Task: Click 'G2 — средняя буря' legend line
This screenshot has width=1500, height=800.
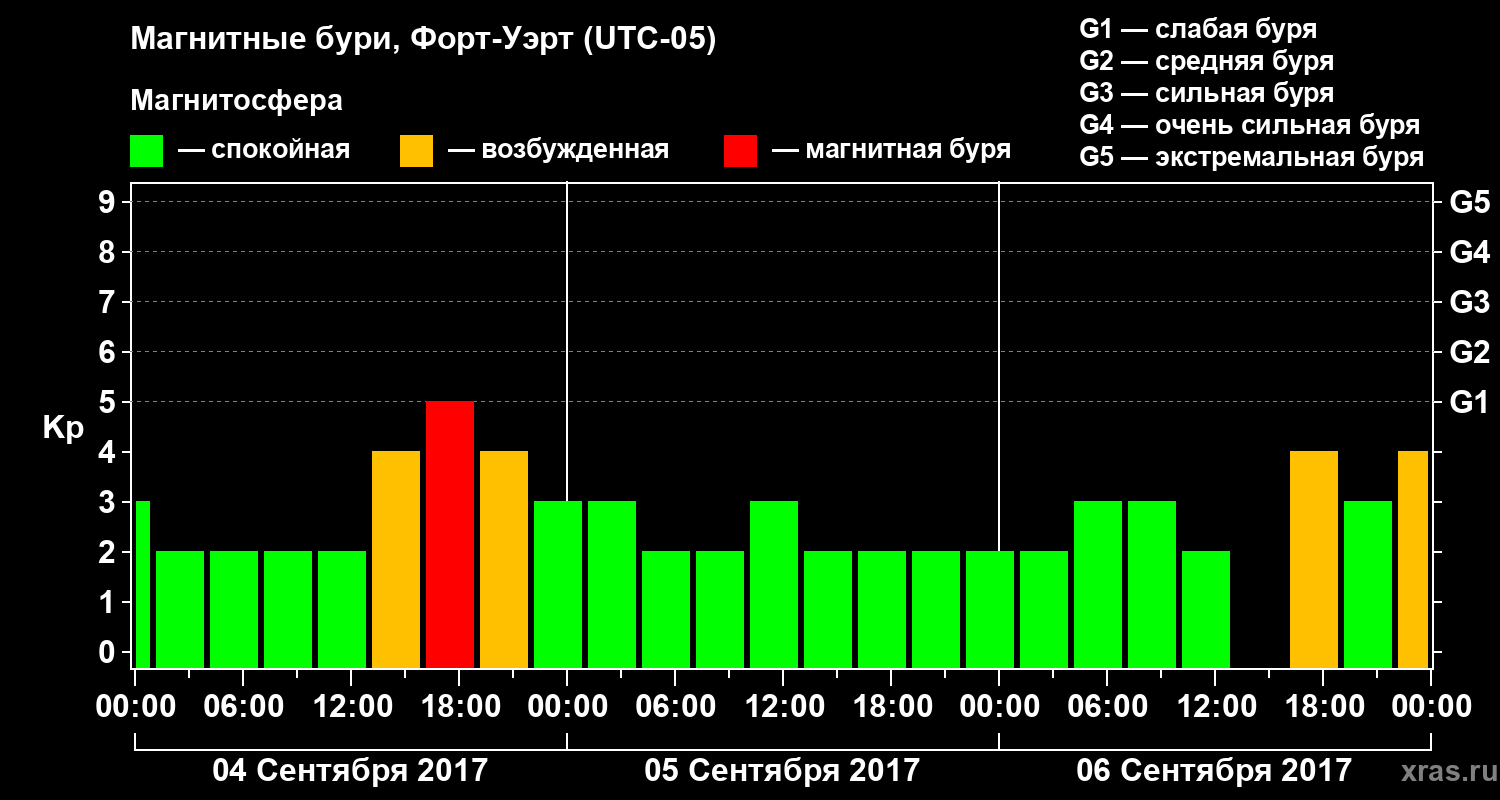Action: coord(1206,61)
